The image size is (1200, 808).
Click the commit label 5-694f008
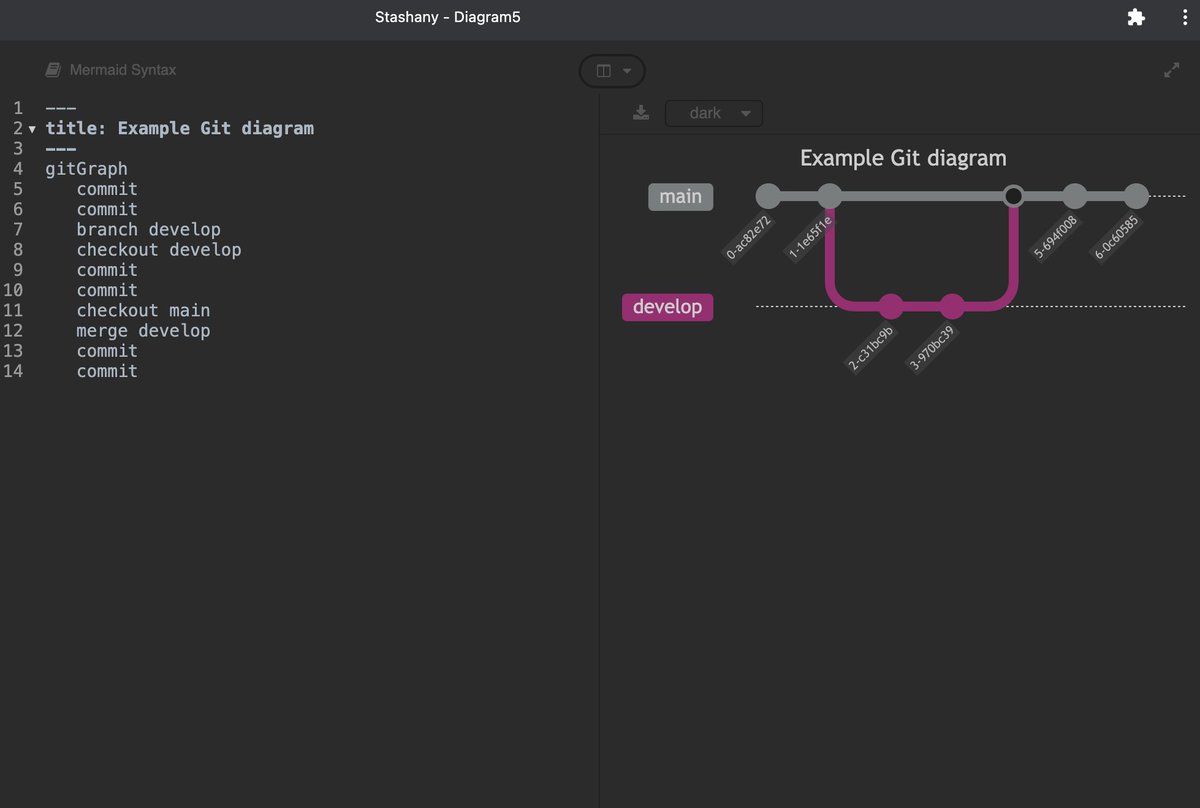tap(1055, 238)
